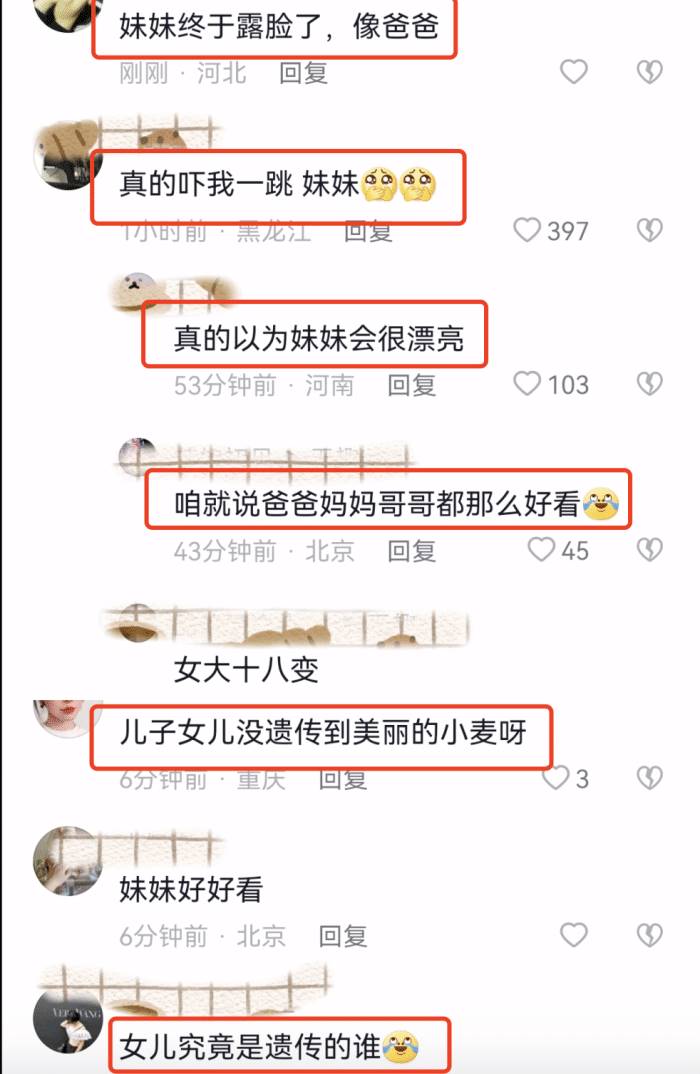The height and width of the screenshot is (1074, 700).
Task: Dislike the comment with 397 likes
Action: point(650,230)
